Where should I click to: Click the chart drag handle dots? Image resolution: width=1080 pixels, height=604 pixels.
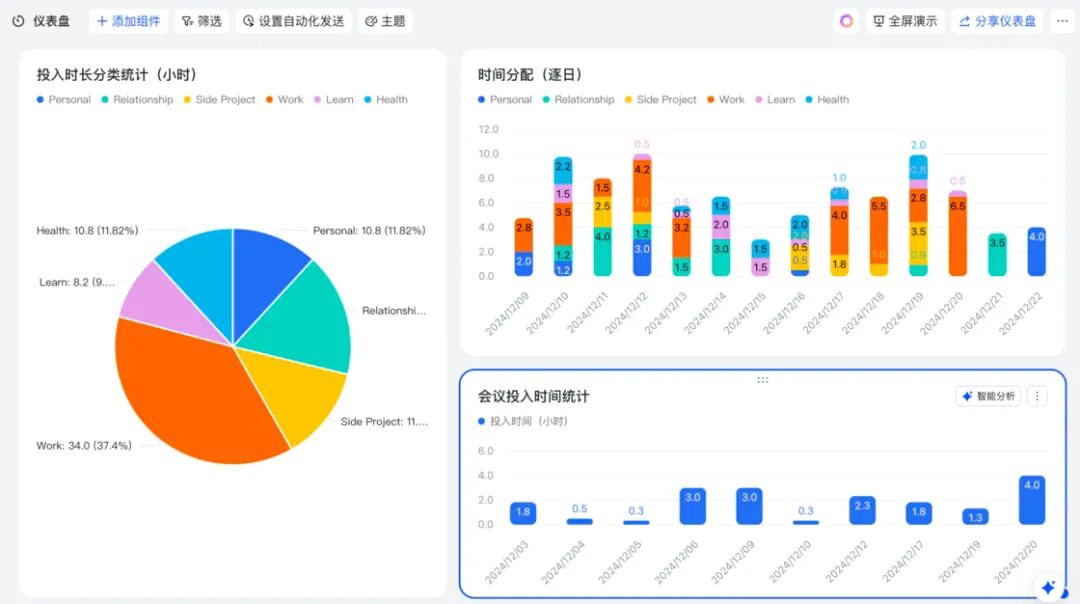coord(762,379)
